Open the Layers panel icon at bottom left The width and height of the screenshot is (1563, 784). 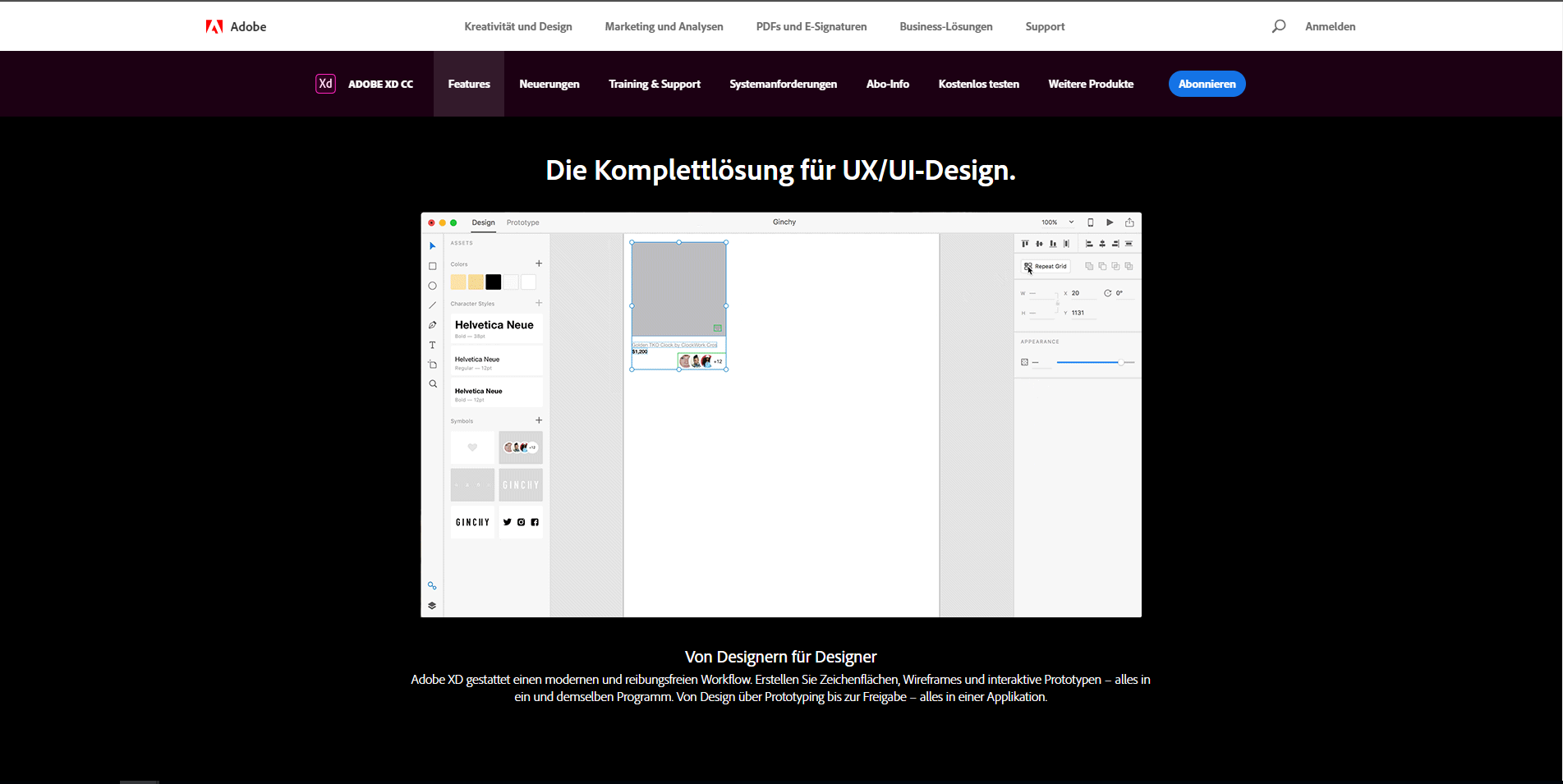coord(432,606)
